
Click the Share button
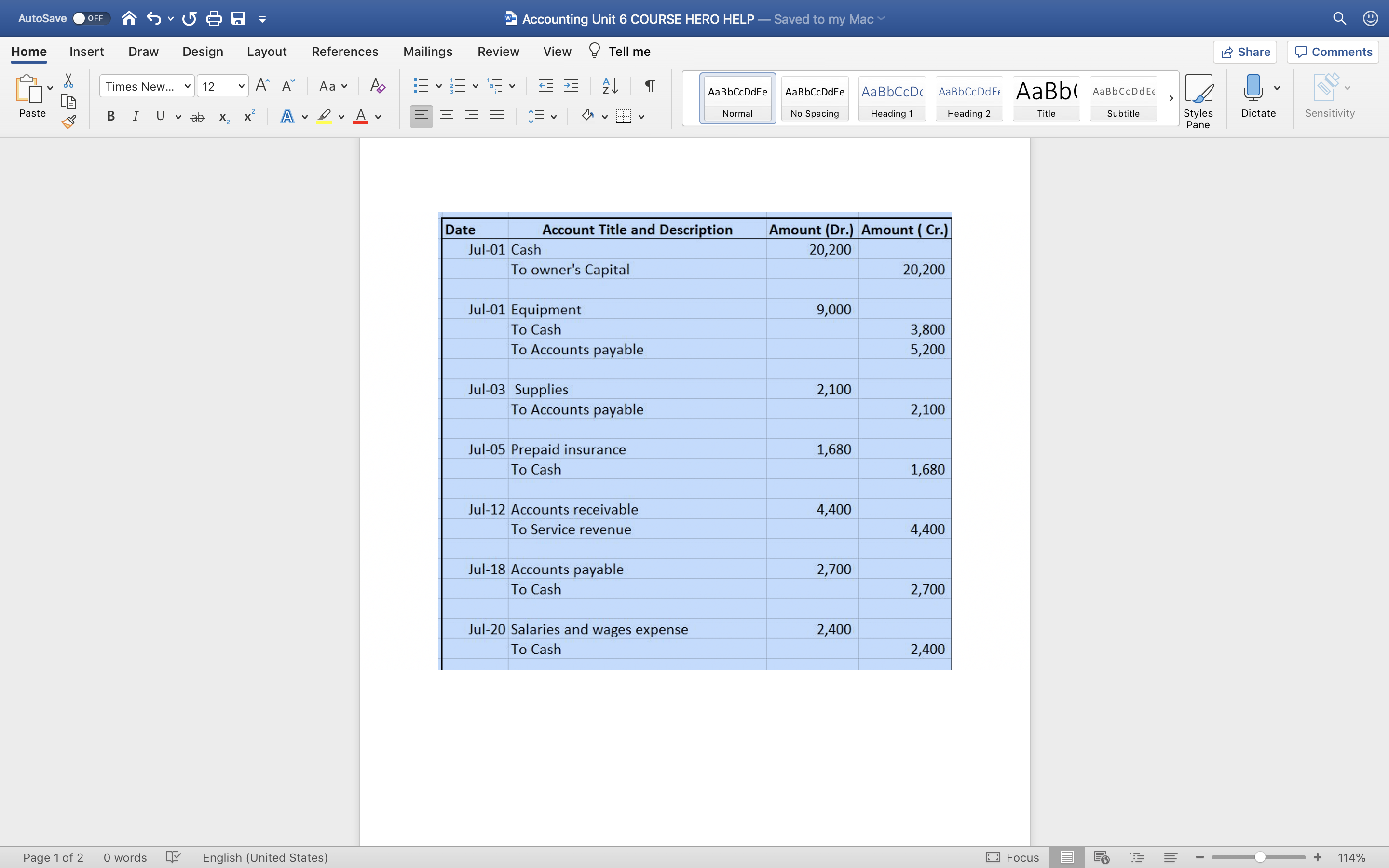(1245, 52)
